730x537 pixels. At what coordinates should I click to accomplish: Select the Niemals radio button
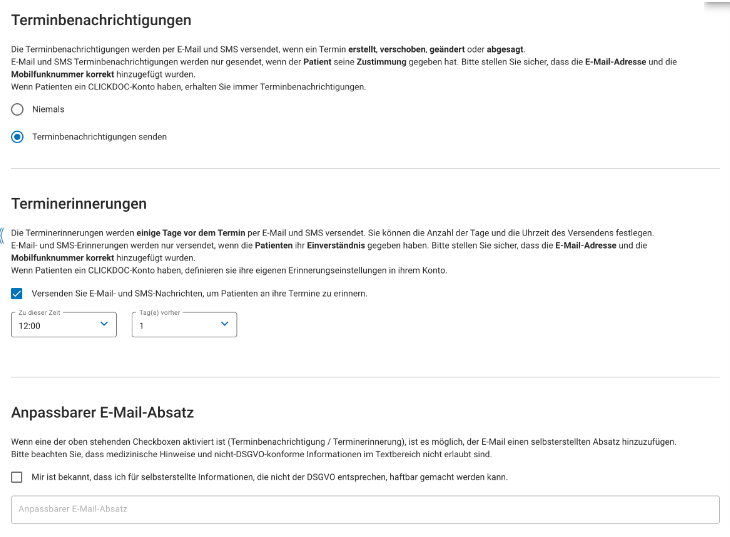(17, 110)
